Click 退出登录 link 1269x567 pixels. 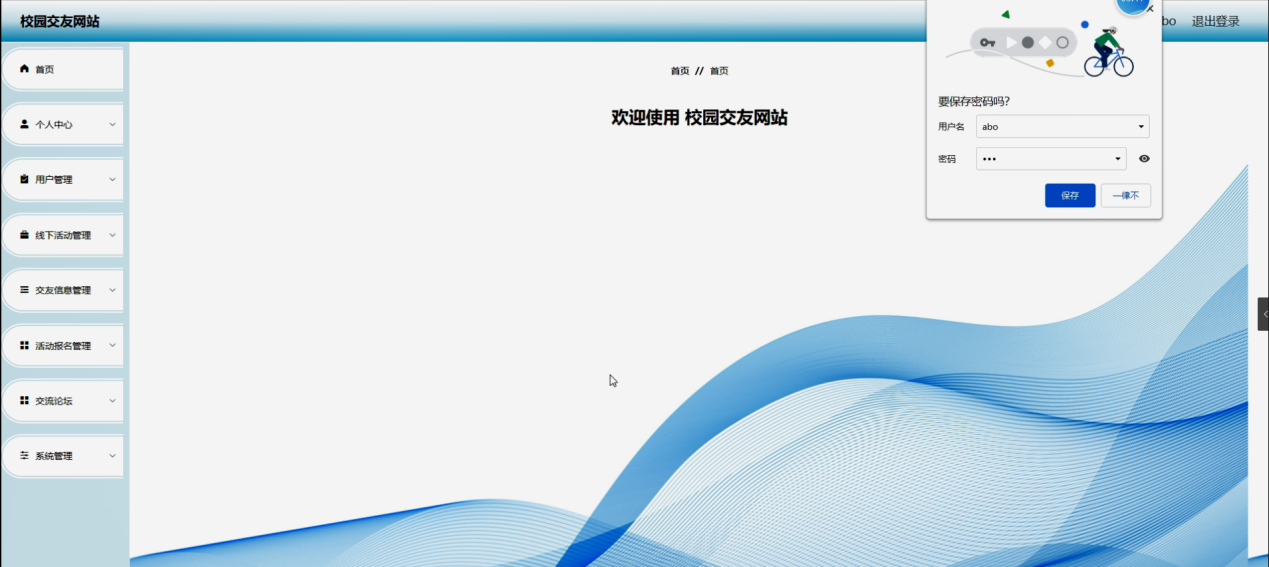(x=1215, y=21)
